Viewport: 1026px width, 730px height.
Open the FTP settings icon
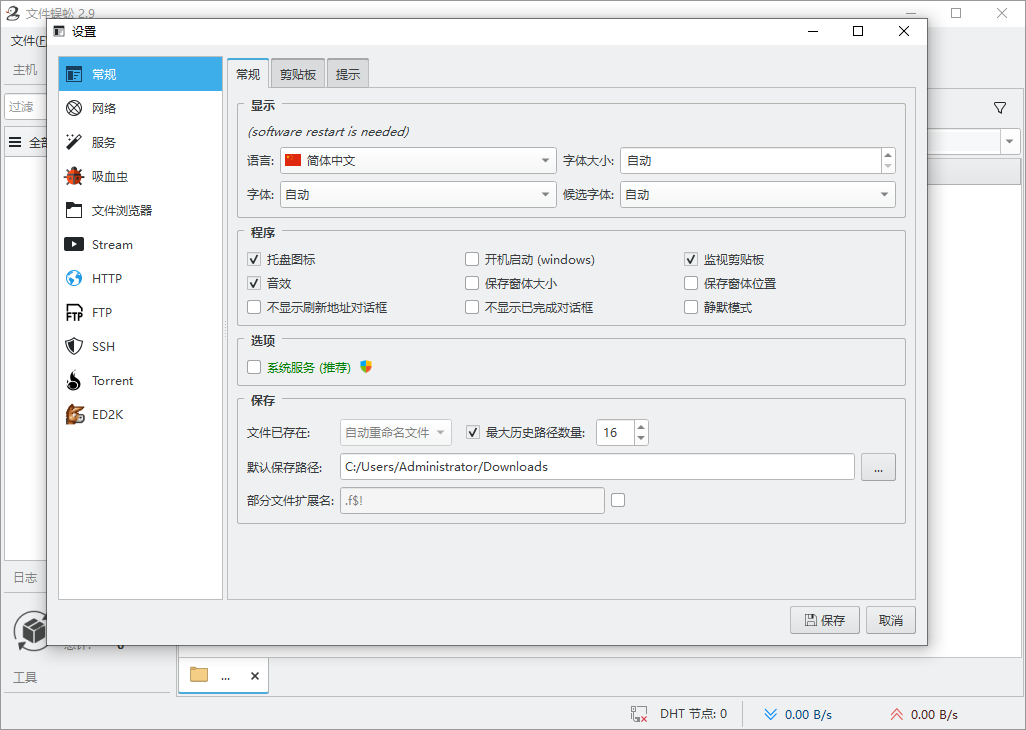point(74,313)
